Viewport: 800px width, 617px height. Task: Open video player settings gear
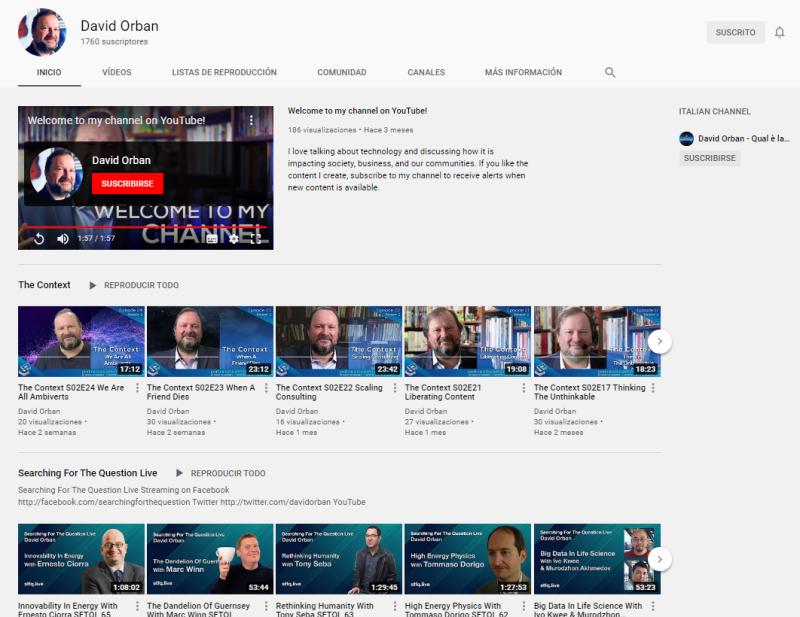234,238
